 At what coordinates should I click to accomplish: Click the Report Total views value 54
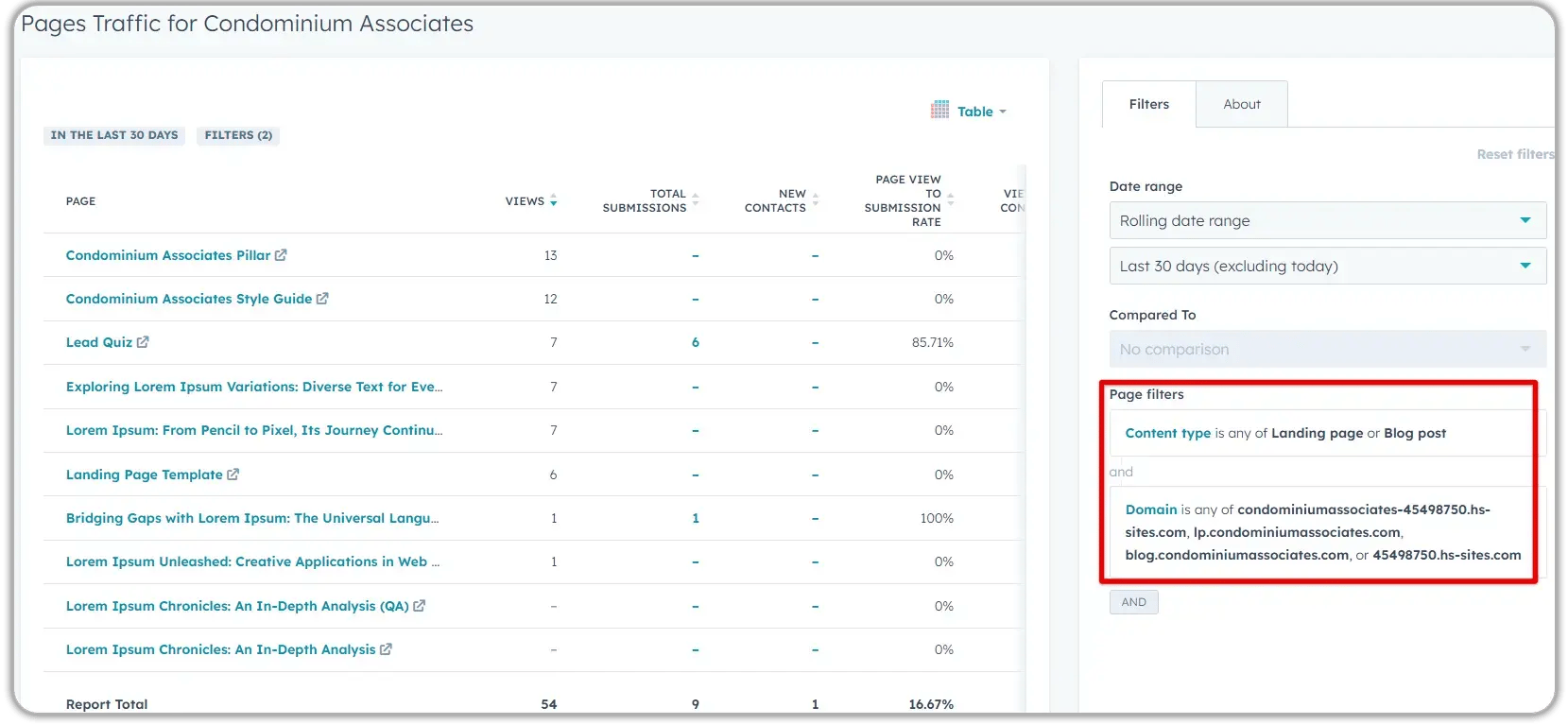[549, 704]
